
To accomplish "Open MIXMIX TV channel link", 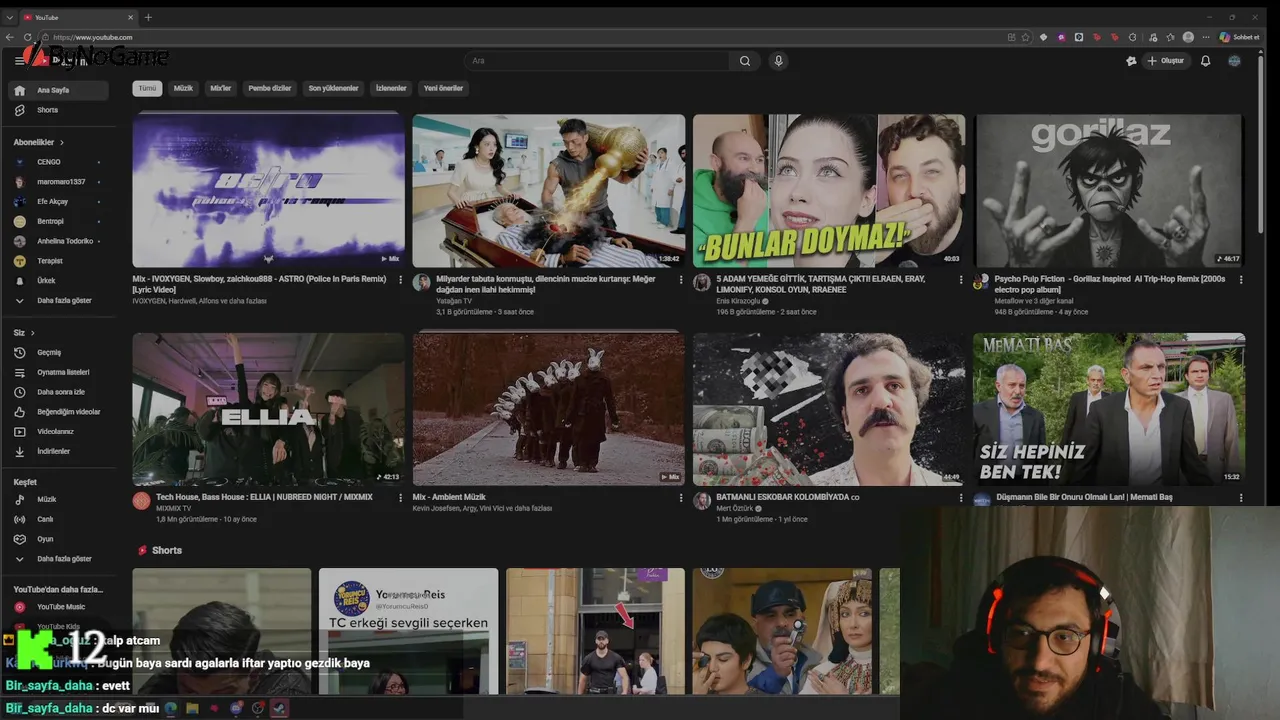I will (173, 508).
